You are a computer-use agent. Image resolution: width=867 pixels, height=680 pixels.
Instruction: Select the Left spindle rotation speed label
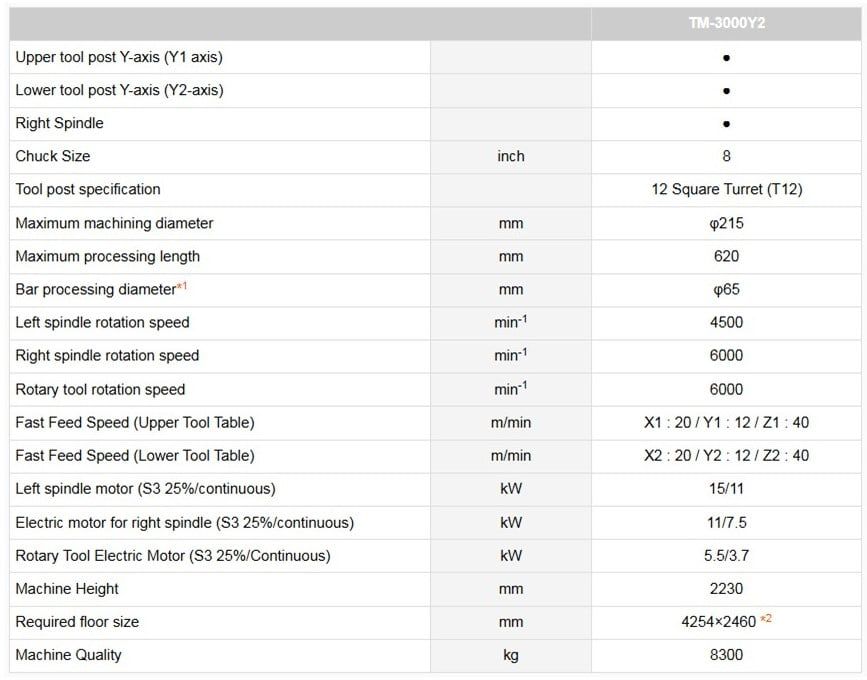[x=102, y=322]
